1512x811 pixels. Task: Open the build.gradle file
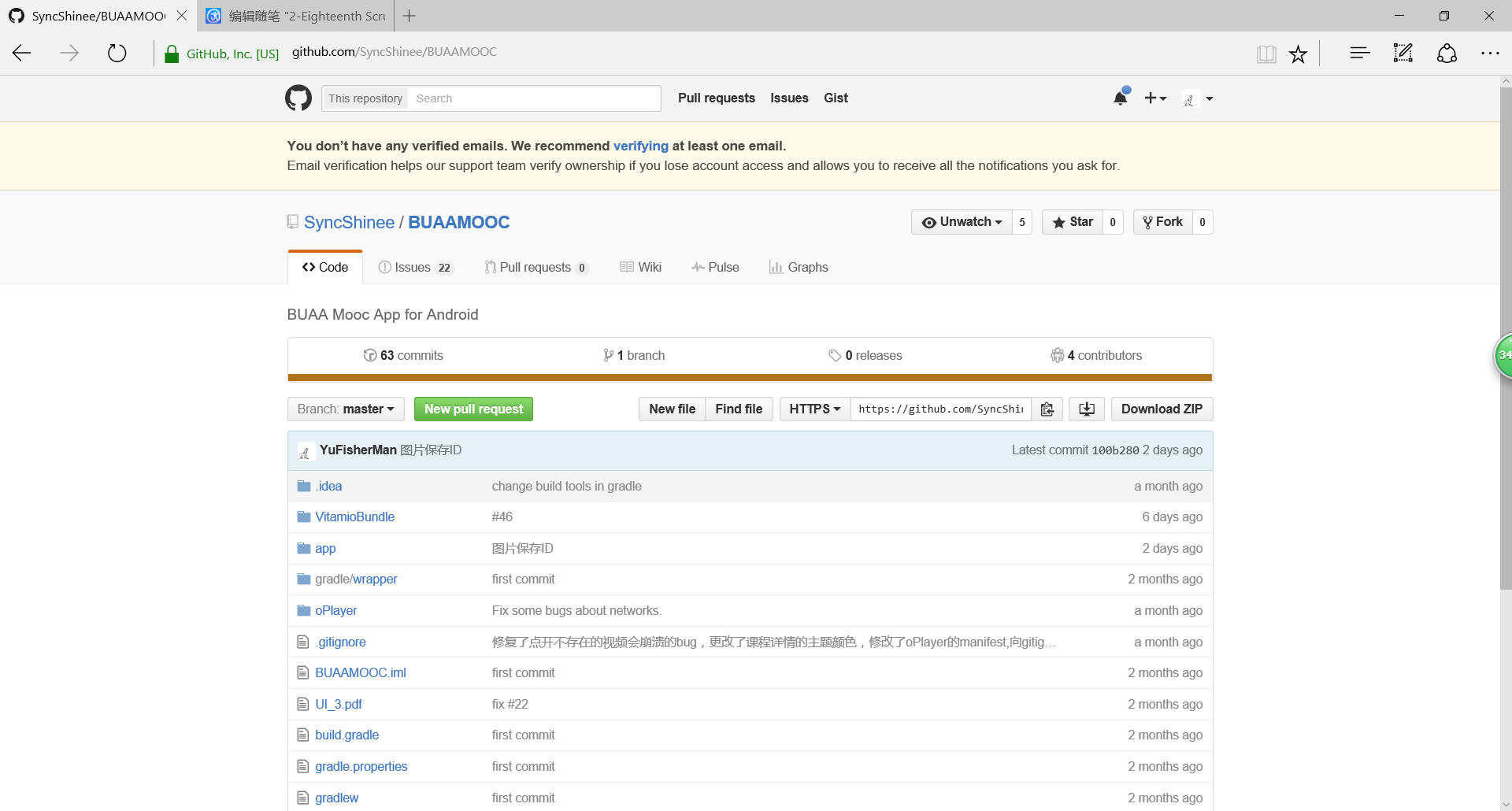[x=347, y=735]
